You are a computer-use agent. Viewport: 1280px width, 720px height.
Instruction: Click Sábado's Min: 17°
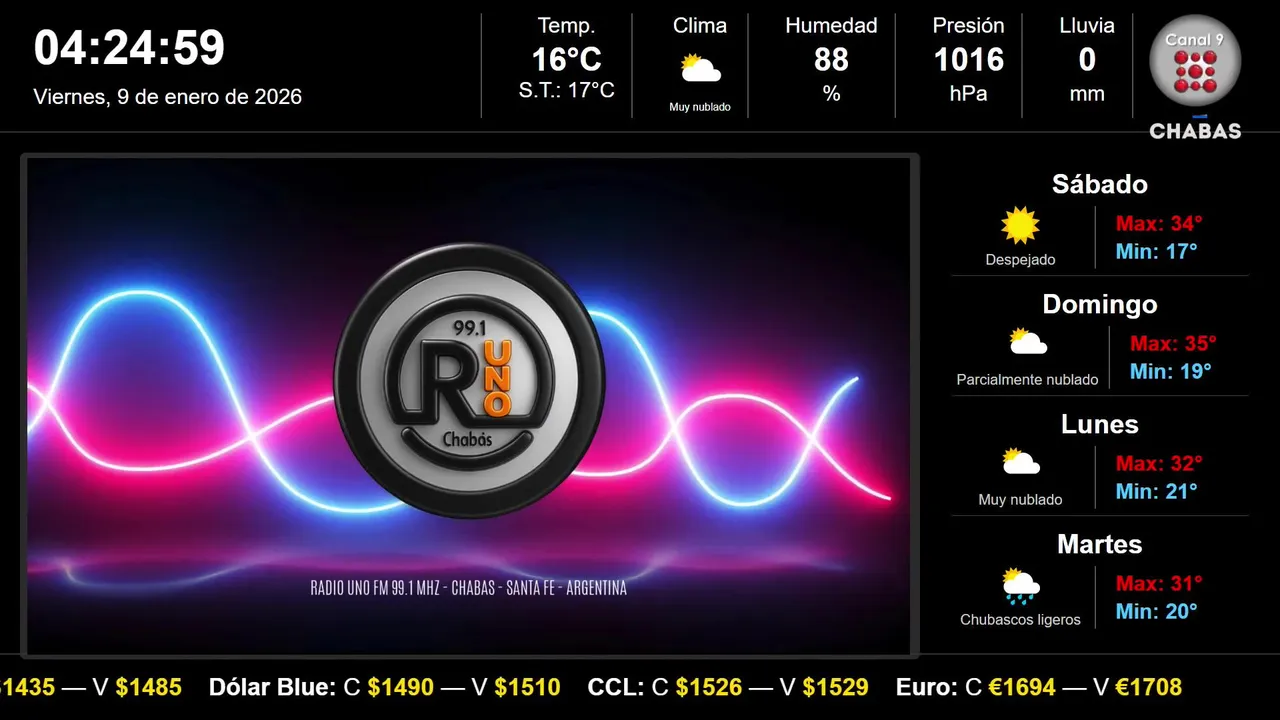1157,252
